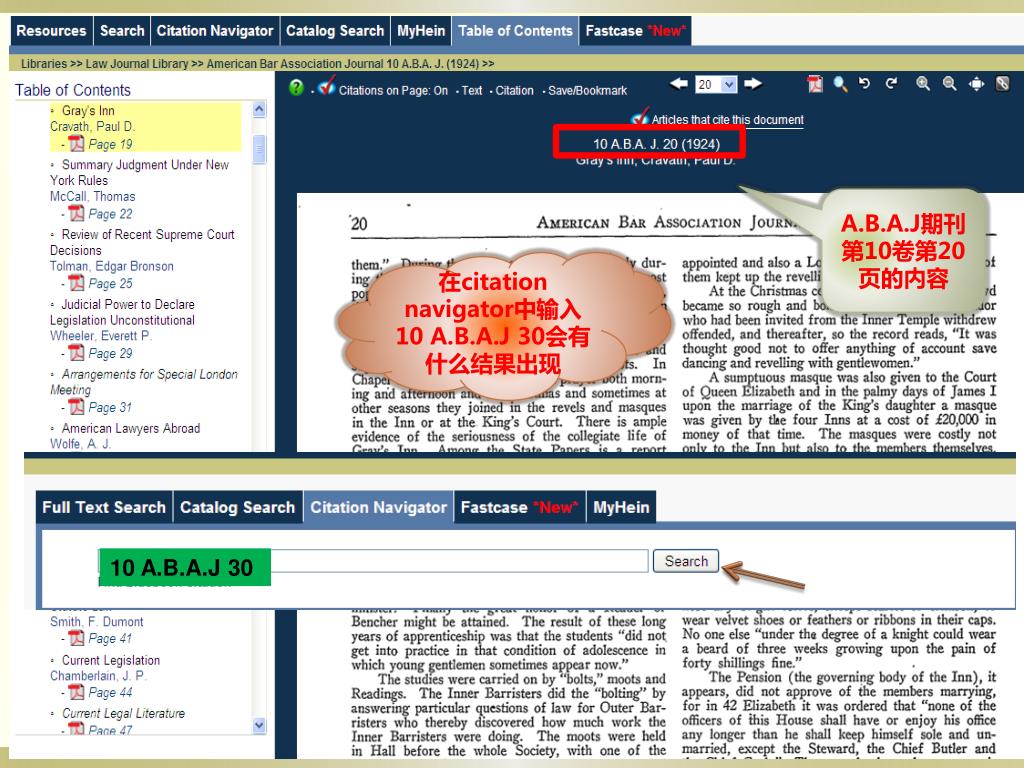Open PDF icon for Page 44

pyautogui.click(x=76, y=692)
